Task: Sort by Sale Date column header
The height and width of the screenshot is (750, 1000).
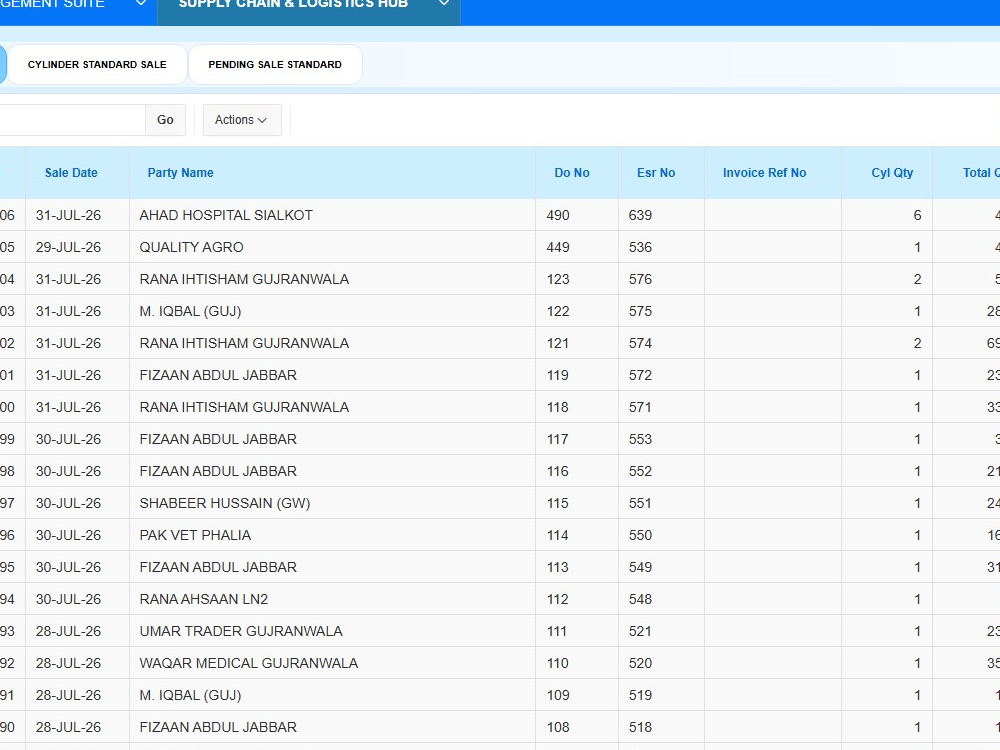Action: pyautogui.click(x=71, y=173)
